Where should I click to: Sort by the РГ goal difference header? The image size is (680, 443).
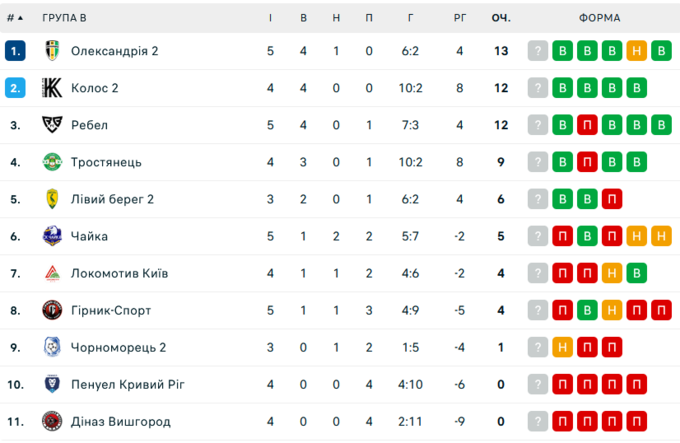(x=459, y=18)
